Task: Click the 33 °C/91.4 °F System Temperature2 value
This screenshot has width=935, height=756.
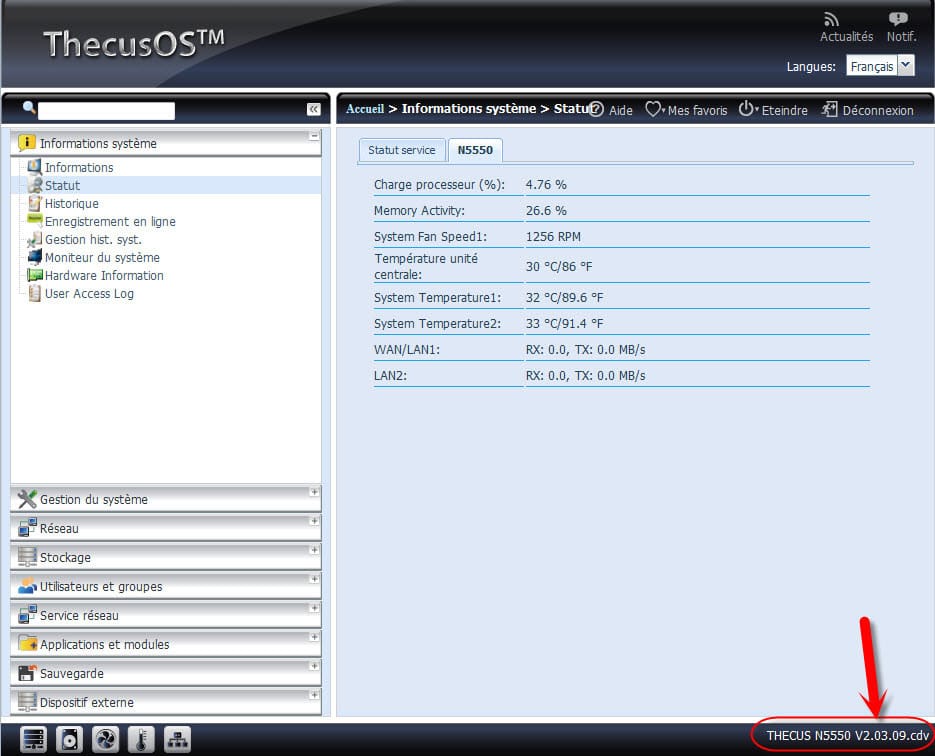Action: (x=565, y=324)
